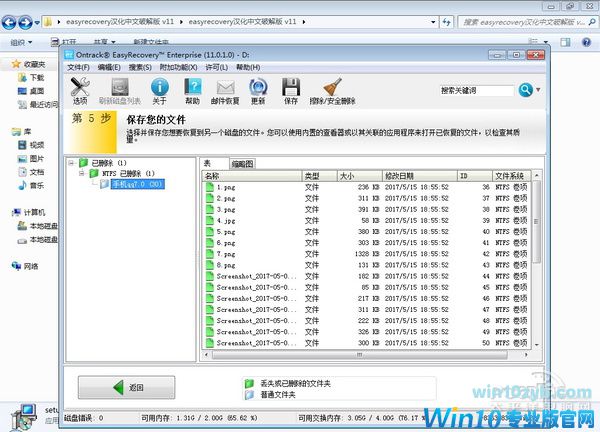
Task: Click Explorer refresh button beside address bar
Action: pyautogui.click(x=446, y=22)
